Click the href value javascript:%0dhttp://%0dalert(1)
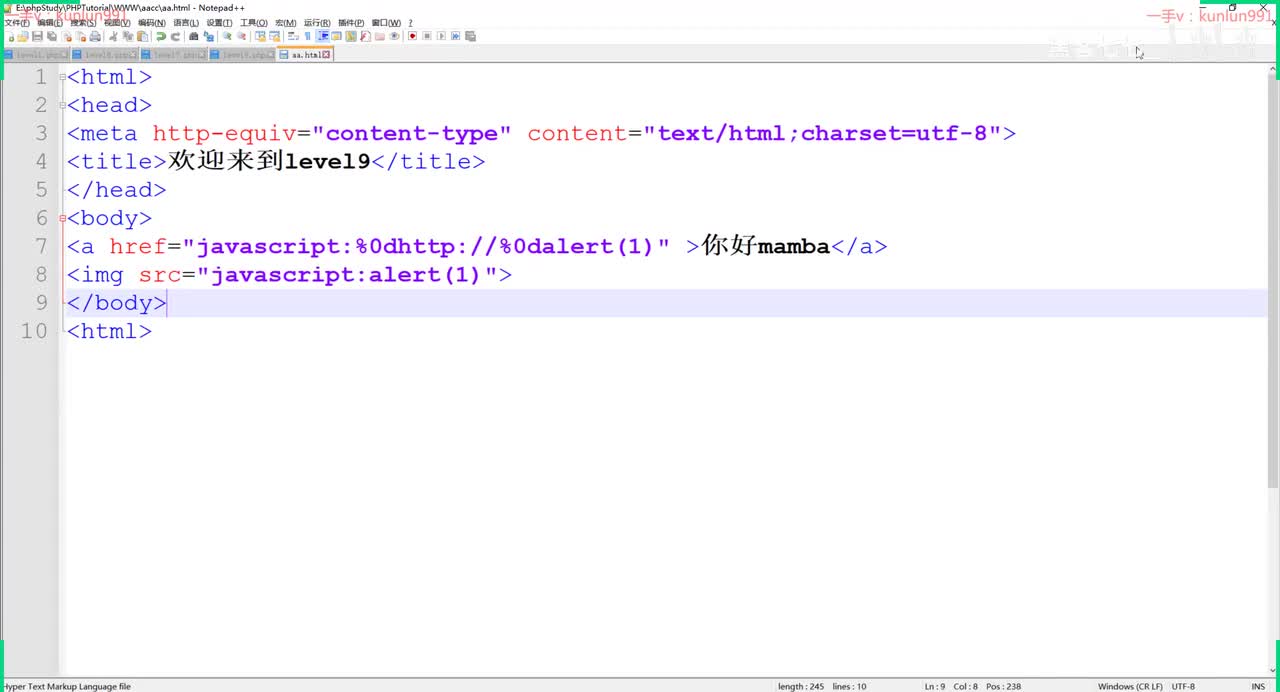The image size is (1280, 692). coord(425,246)
